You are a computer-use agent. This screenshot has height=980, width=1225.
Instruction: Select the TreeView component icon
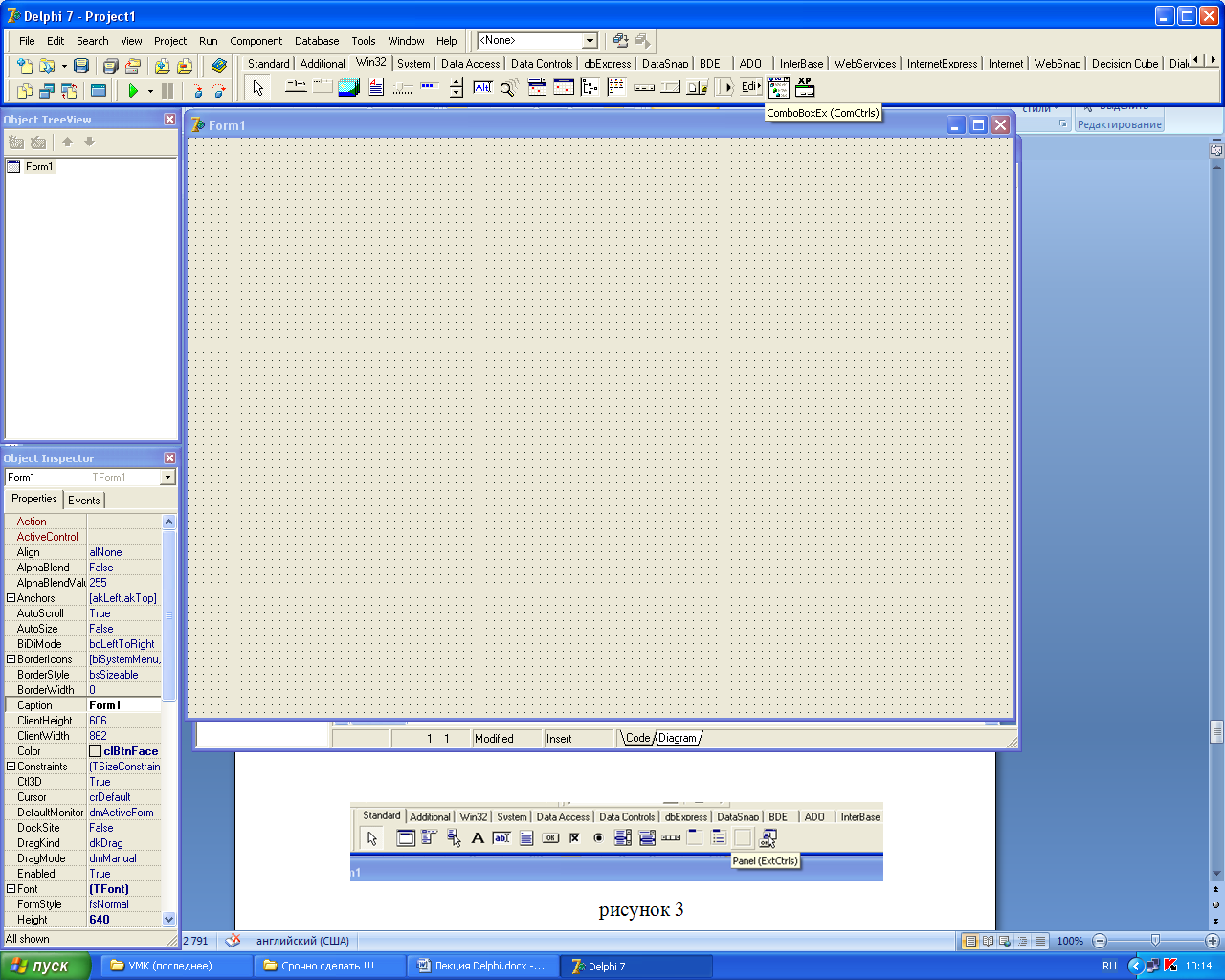pyautogui.click(x=590, y=87)
